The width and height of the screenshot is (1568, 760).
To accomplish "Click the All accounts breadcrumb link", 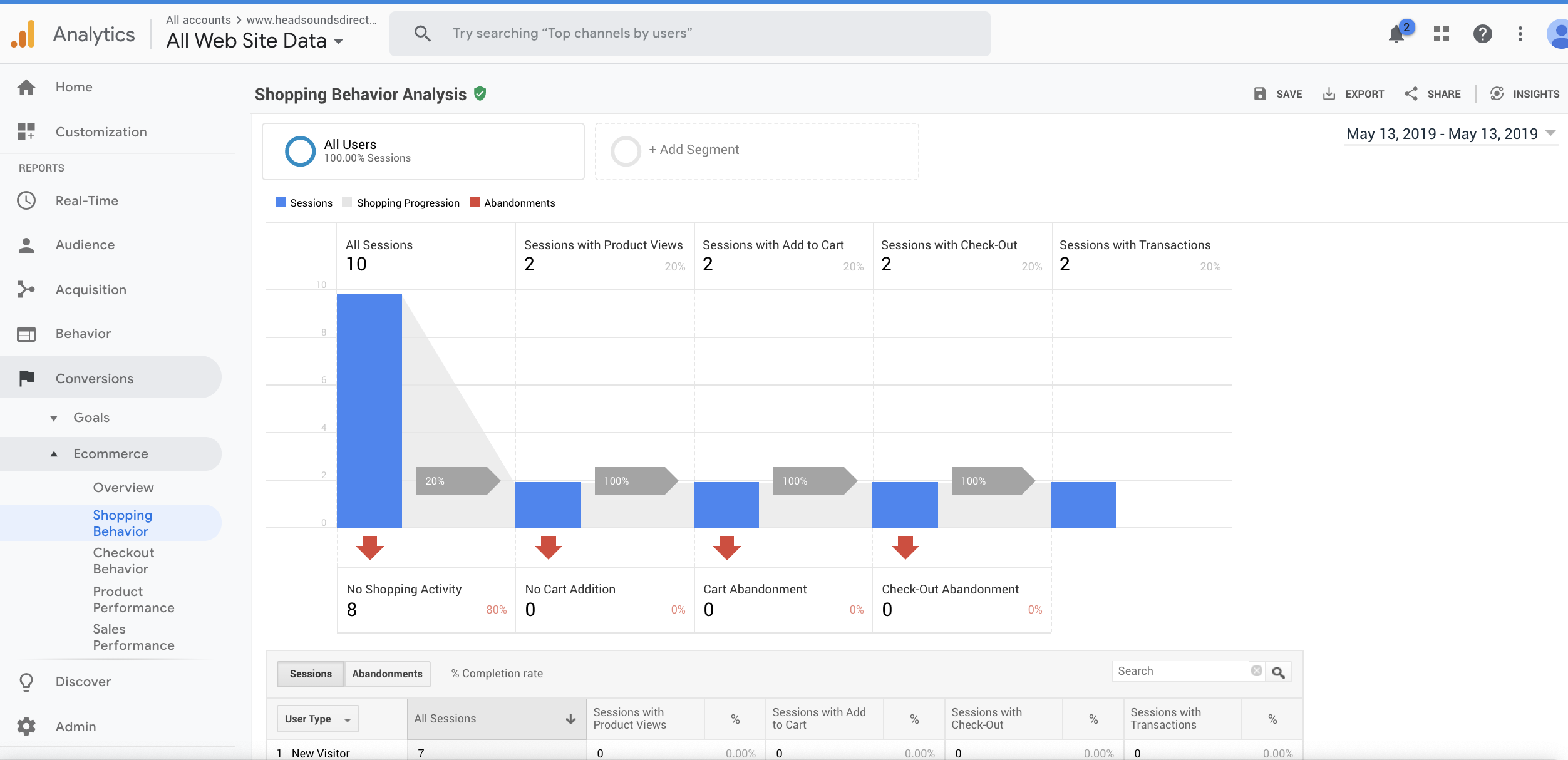I will 198,19.
